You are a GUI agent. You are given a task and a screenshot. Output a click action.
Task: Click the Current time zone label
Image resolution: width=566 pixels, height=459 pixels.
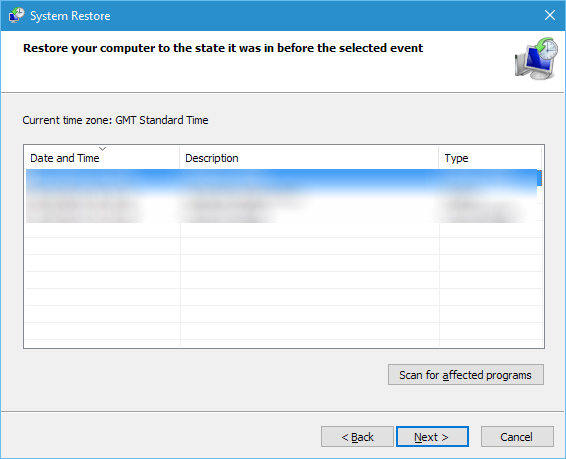115,120
